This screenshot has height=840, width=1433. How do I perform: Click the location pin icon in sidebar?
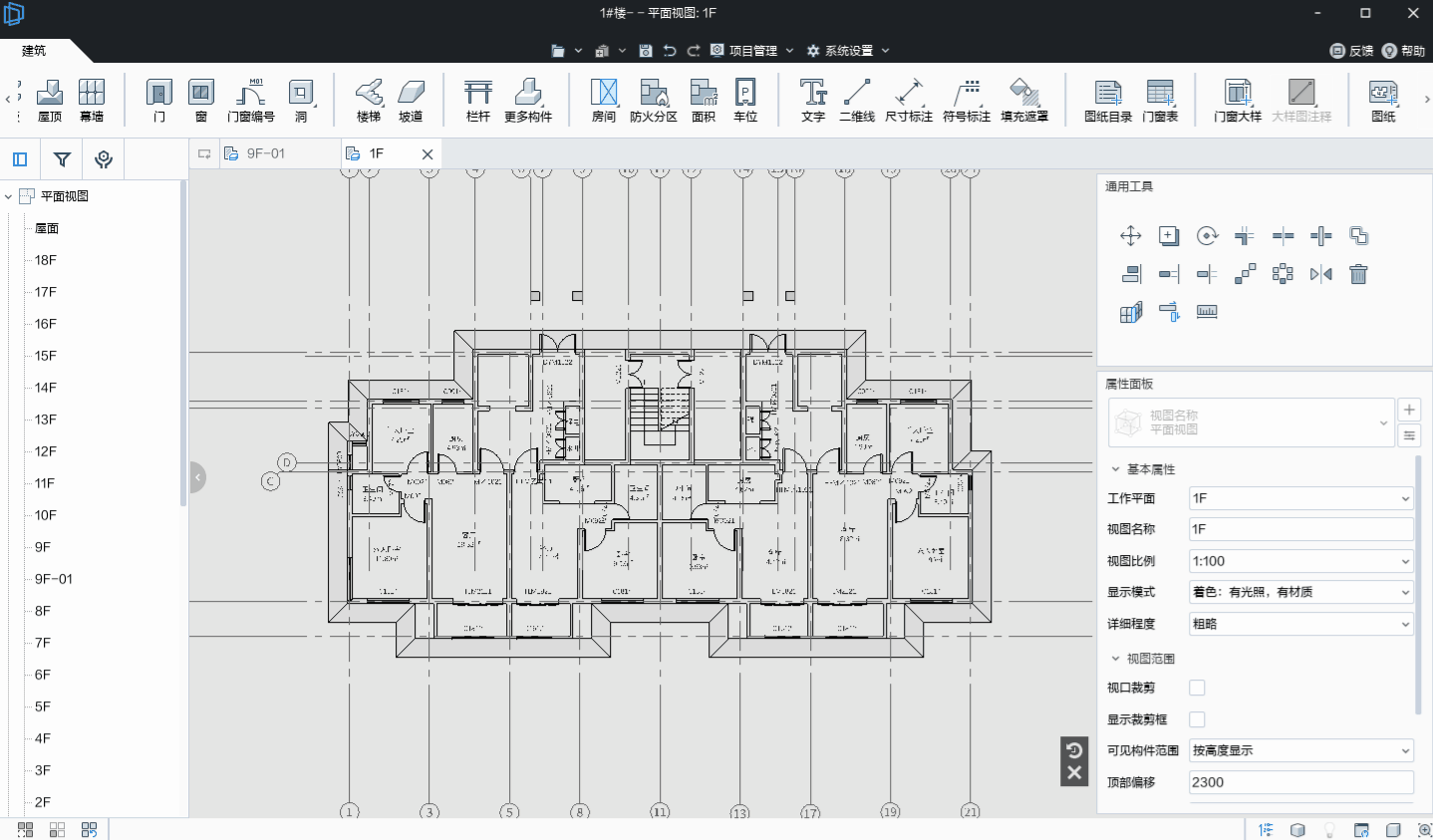coord(104,159)
